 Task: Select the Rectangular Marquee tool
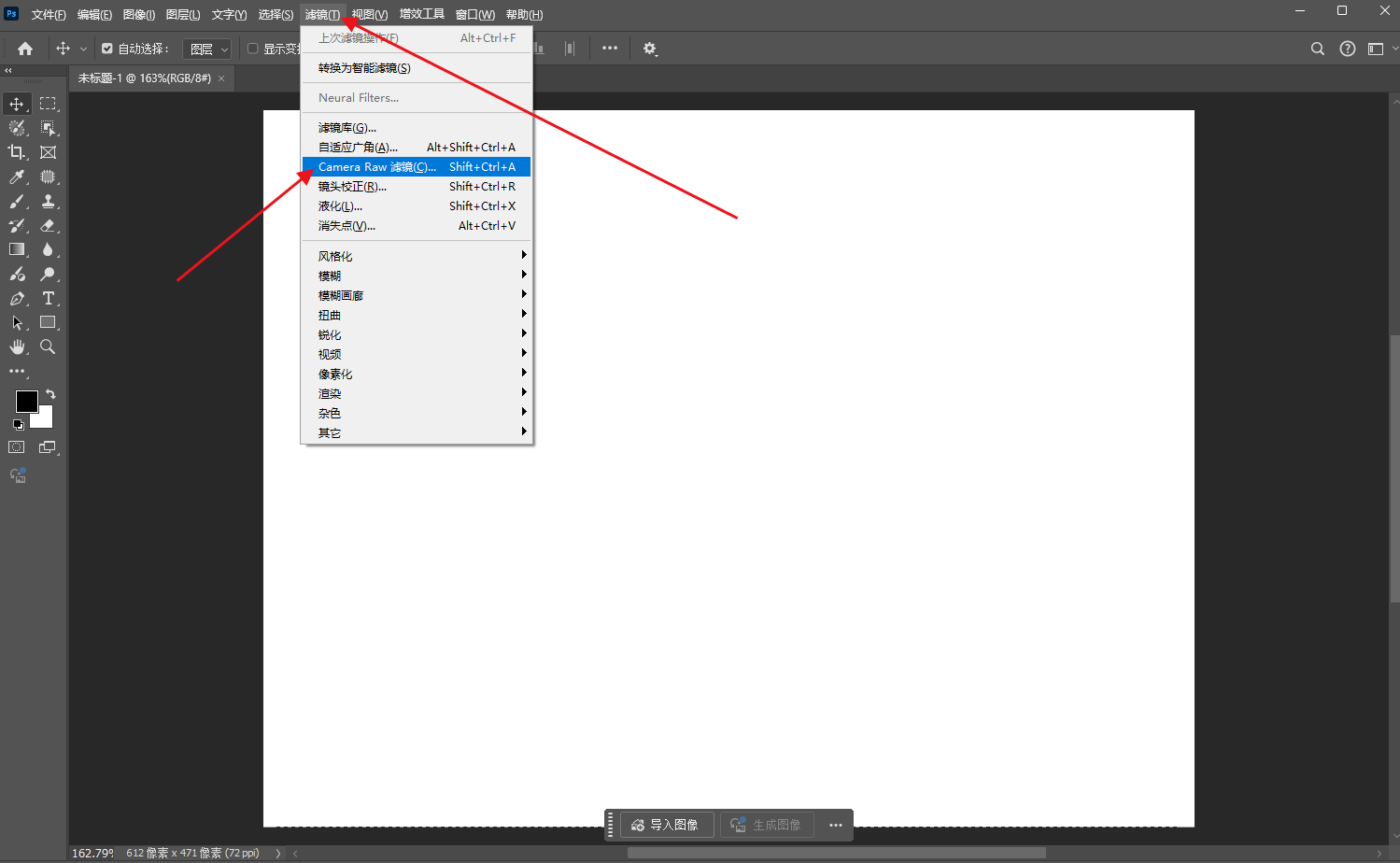(x=48, y=104)
